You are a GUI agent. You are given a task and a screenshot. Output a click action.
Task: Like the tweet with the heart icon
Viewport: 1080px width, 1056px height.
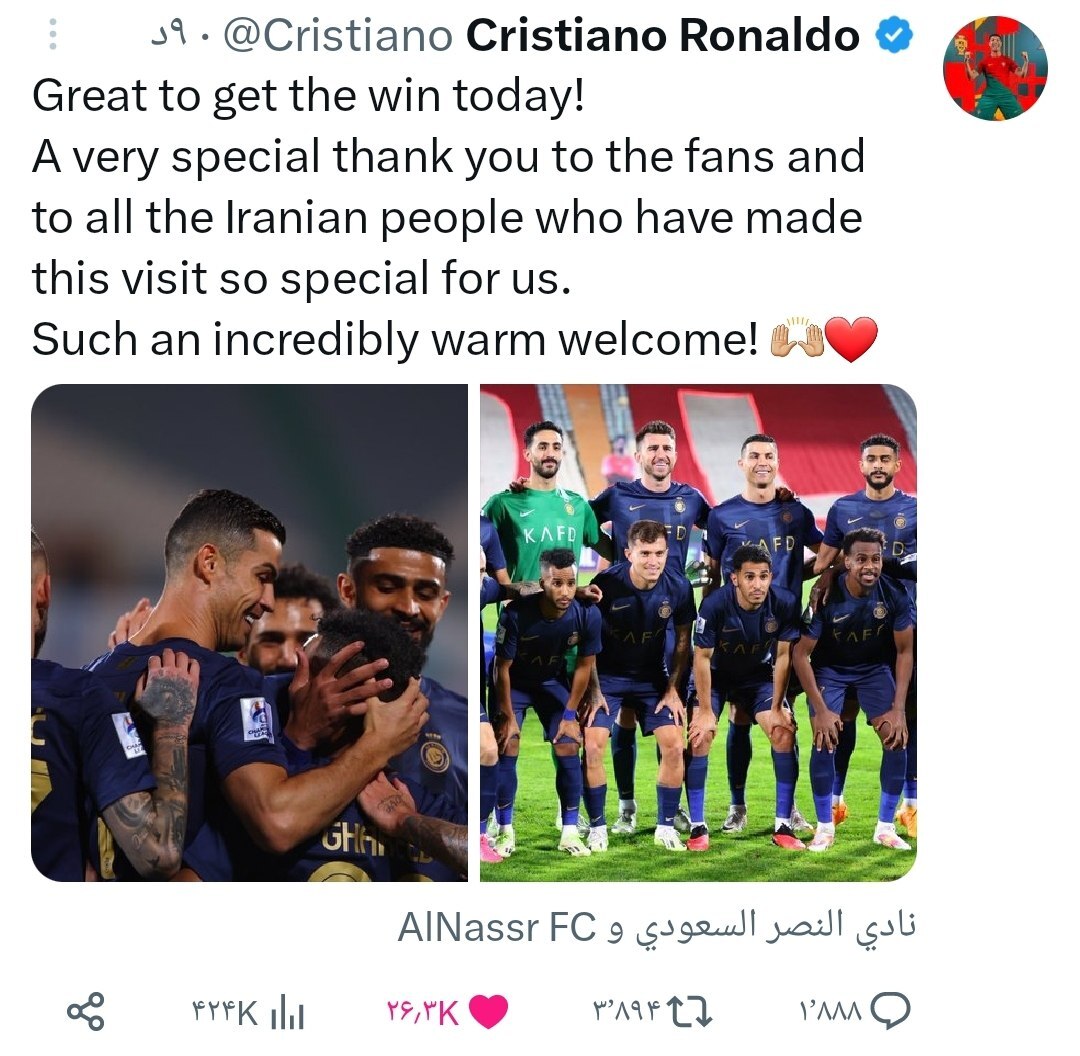tap(488, 1012)
